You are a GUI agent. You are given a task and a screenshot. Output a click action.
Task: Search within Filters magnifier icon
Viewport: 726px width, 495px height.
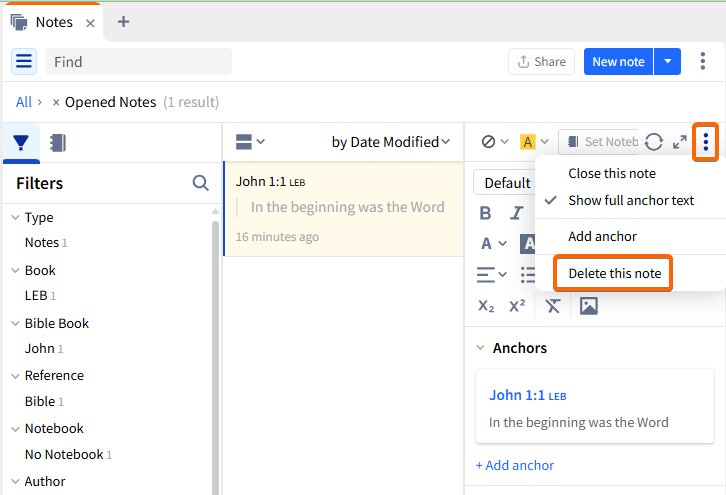200,183
